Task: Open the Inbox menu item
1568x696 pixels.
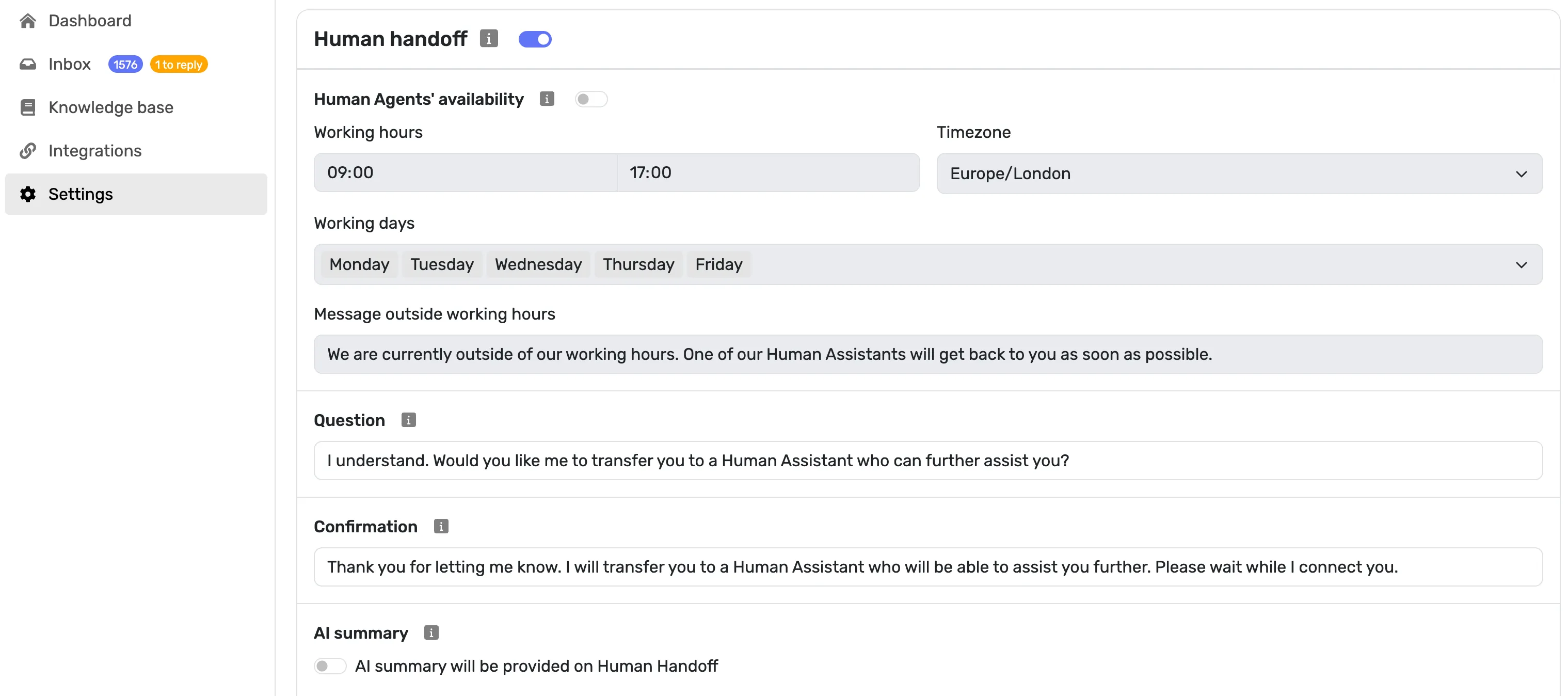Action: tap(69, 64)
